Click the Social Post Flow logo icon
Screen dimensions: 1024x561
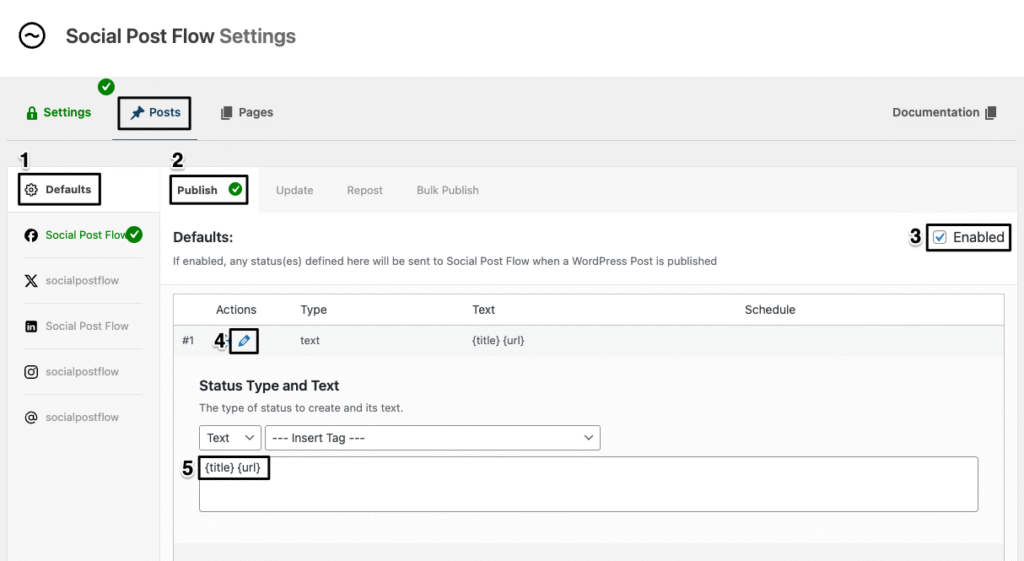tap(31, 36)
